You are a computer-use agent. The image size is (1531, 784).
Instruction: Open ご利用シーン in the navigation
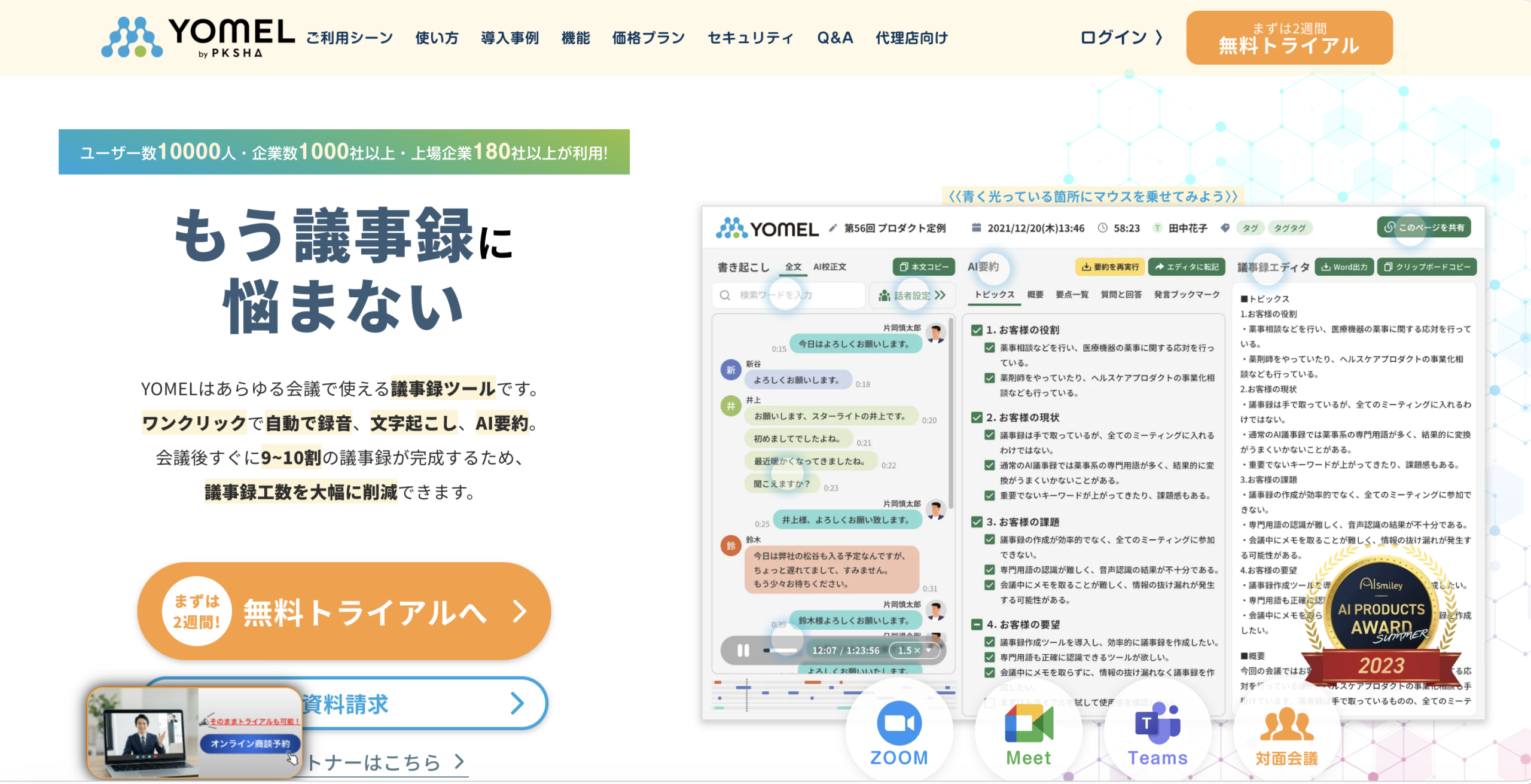point(349,38)
